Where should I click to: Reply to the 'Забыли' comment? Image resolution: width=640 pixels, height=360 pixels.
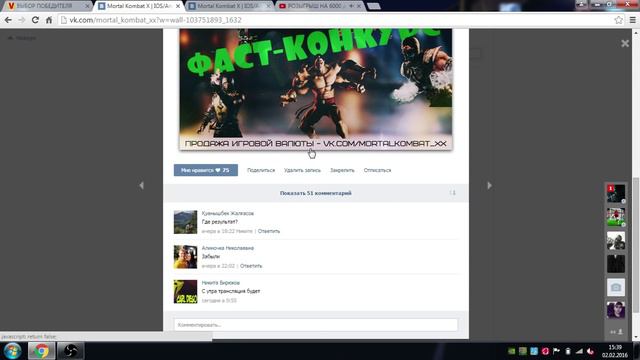point(251,266)
